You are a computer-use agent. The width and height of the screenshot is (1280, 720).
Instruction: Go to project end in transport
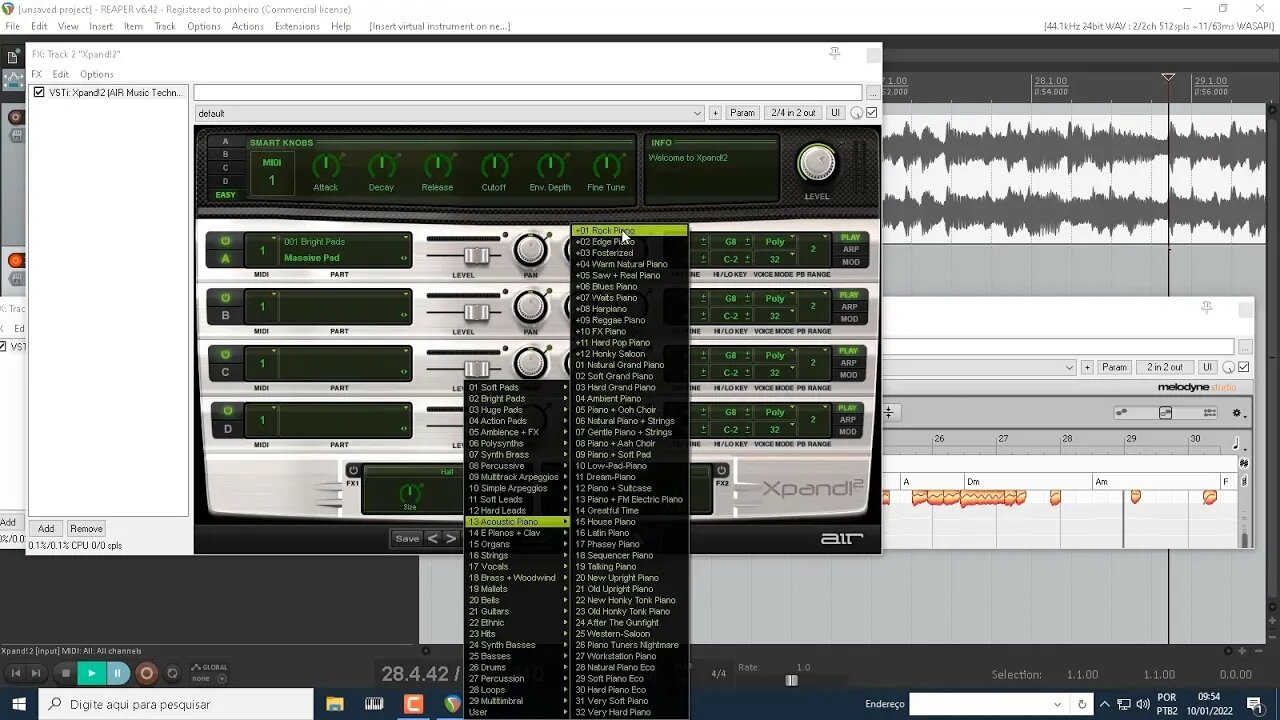click(38, 673)
